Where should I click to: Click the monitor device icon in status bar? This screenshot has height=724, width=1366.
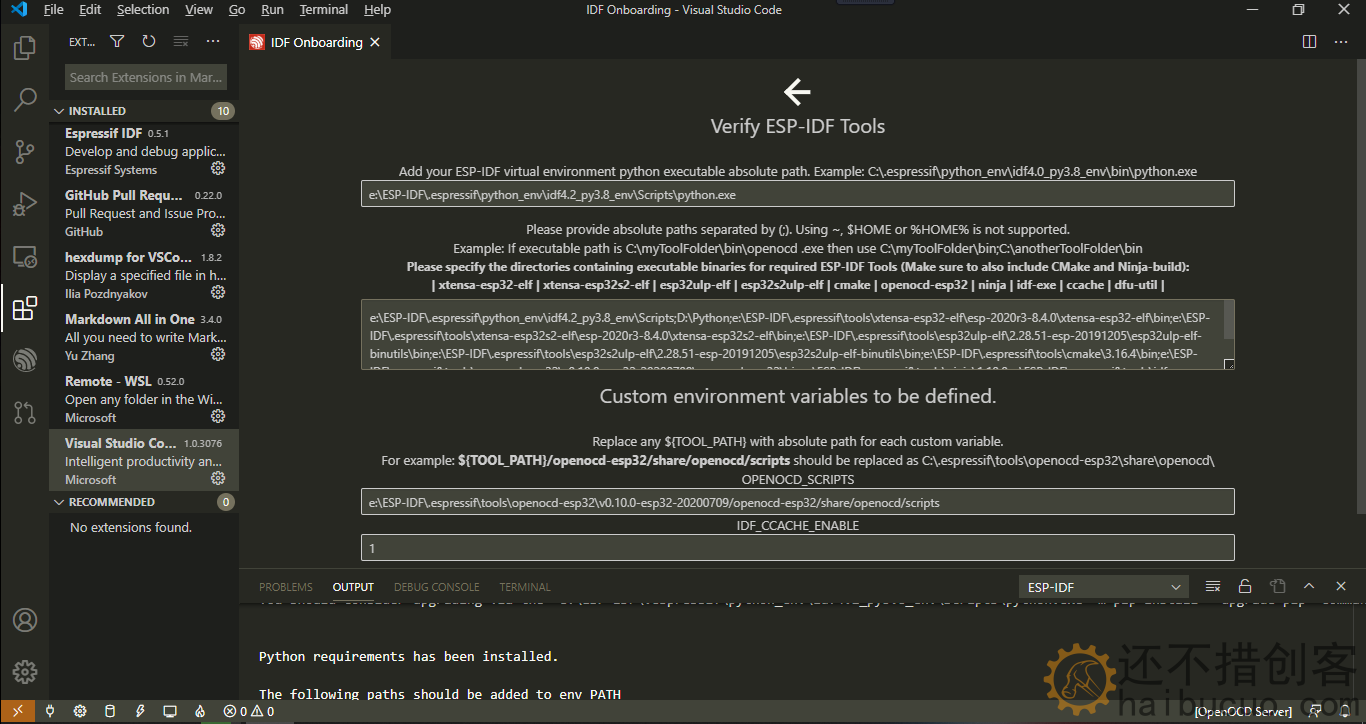pyautogui.click(x=170, y=712)
